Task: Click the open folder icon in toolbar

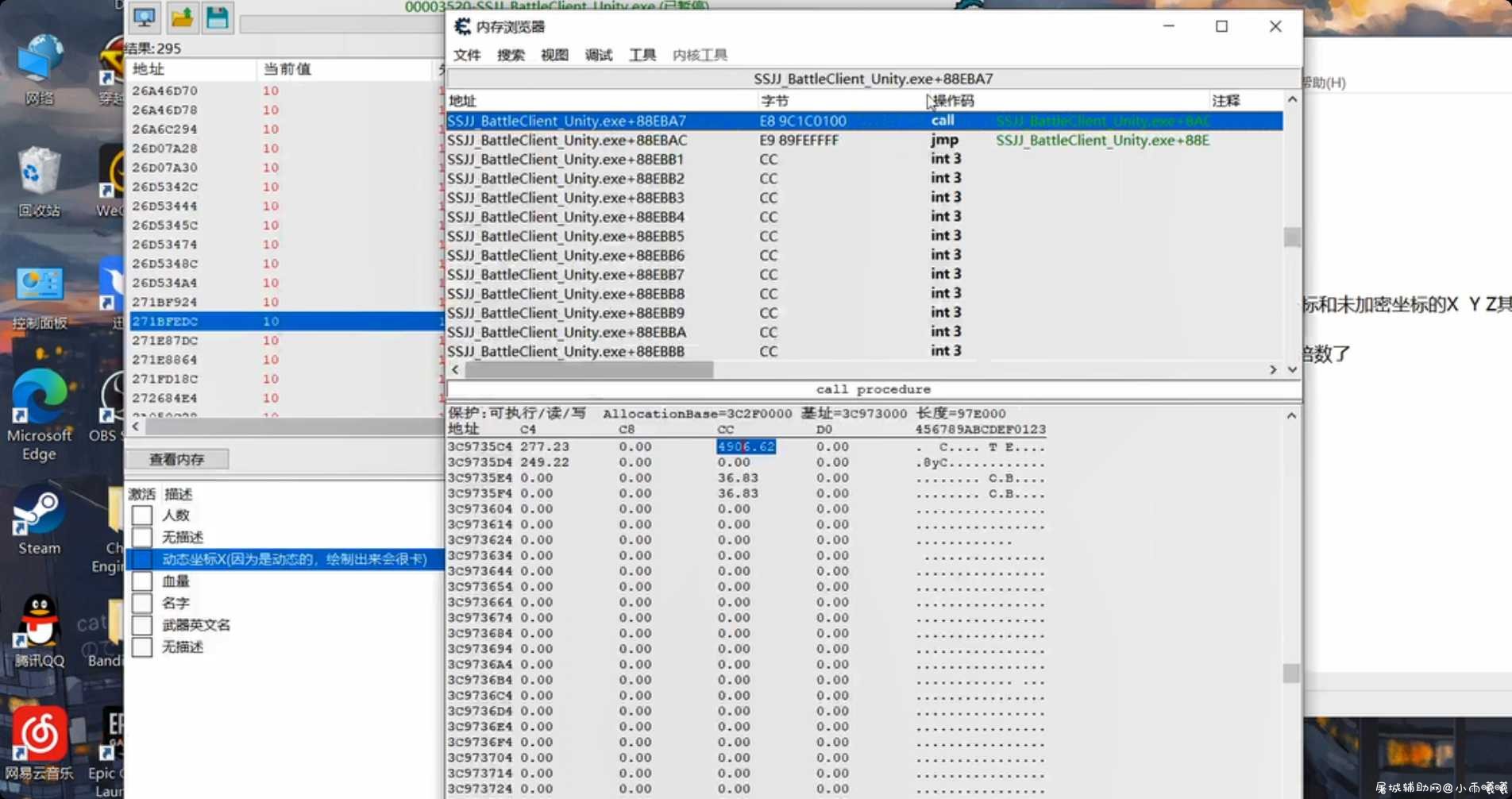Action: click(x=182, y=17)
